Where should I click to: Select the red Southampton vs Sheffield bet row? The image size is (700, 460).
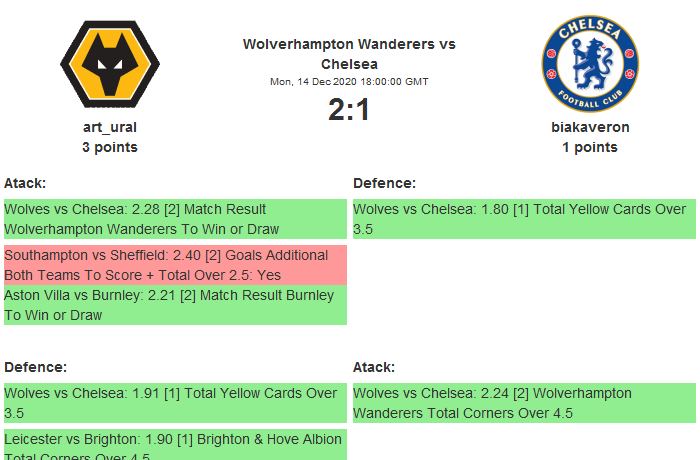[x=175, y=265]
